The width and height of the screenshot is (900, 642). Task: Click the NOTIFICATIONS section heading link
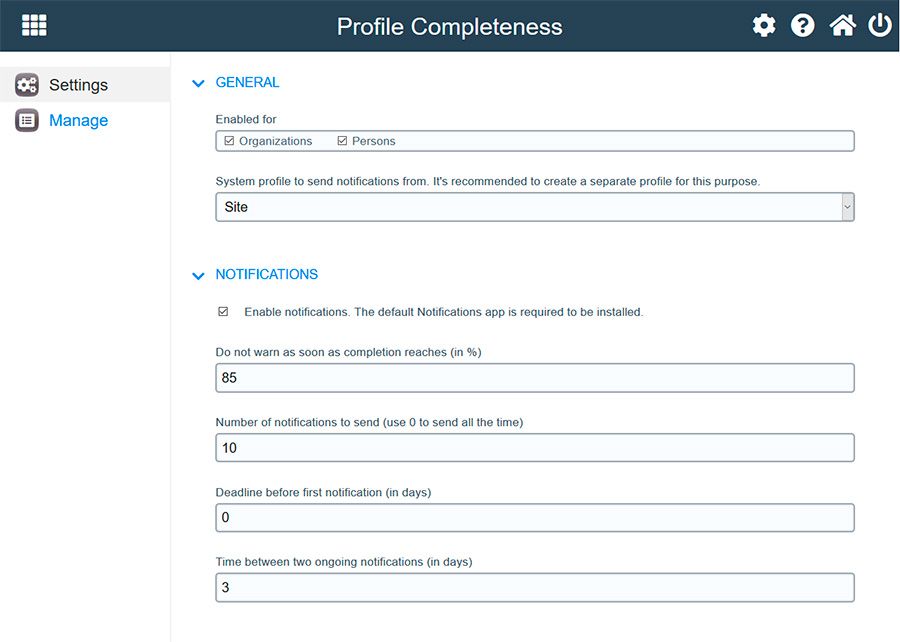tap(267, 274)
